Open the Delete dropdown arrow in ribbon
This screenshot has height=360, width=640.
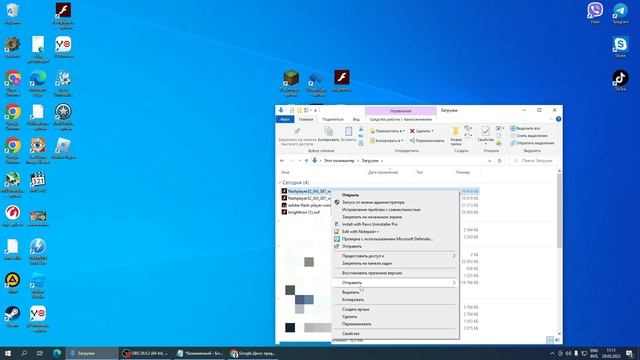[x=433, y=131]
